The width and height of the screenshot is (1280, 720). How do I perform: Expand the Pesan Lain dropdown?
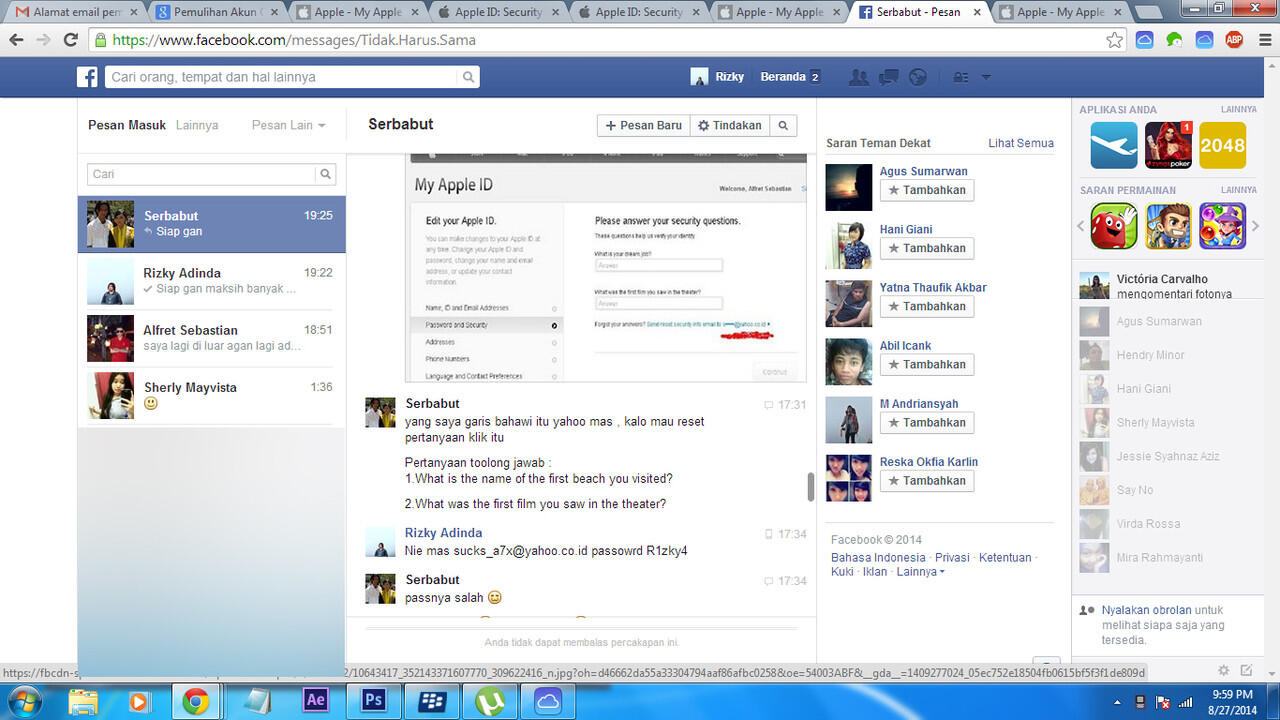pyautogui.click(x=288, y=125)
